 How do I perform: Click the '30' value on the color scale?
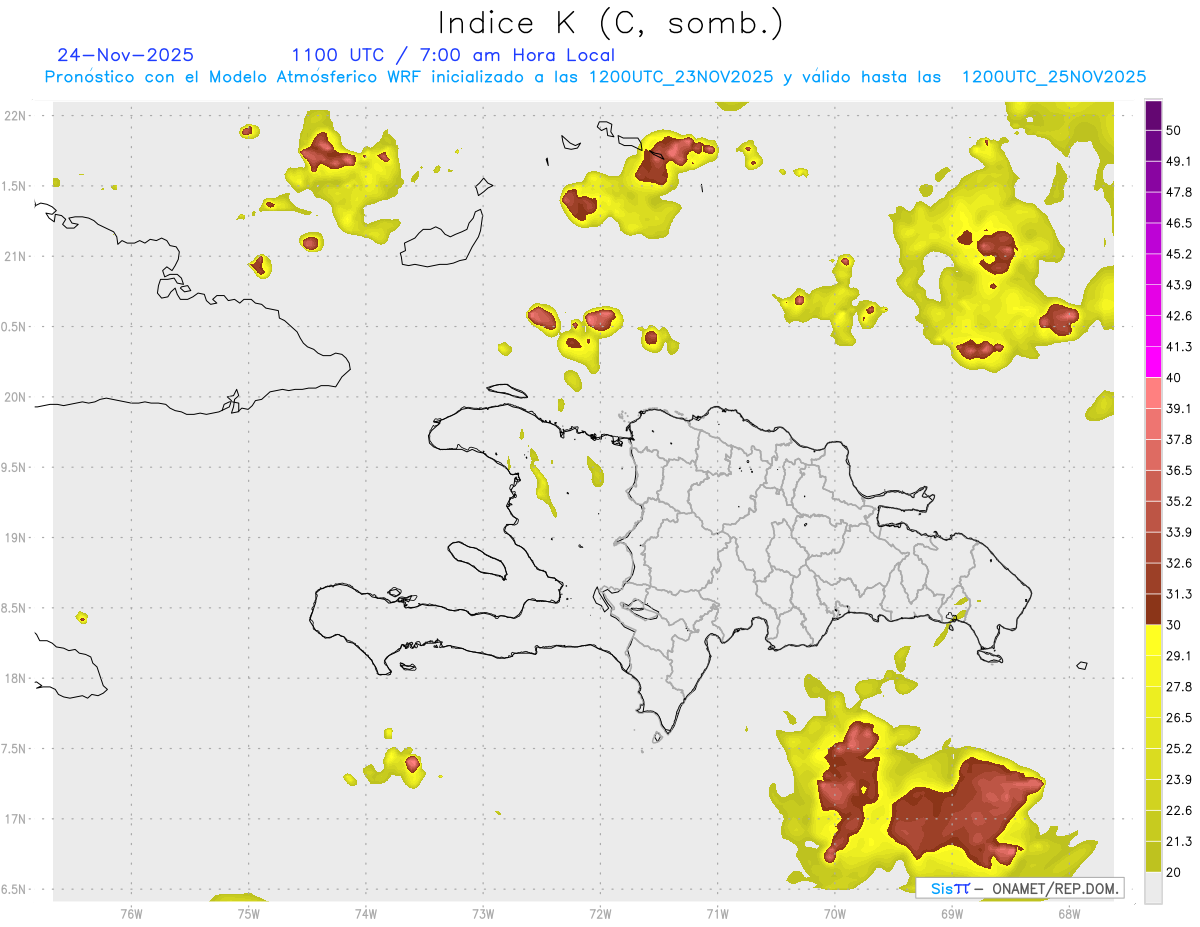tap(1174, 625)
